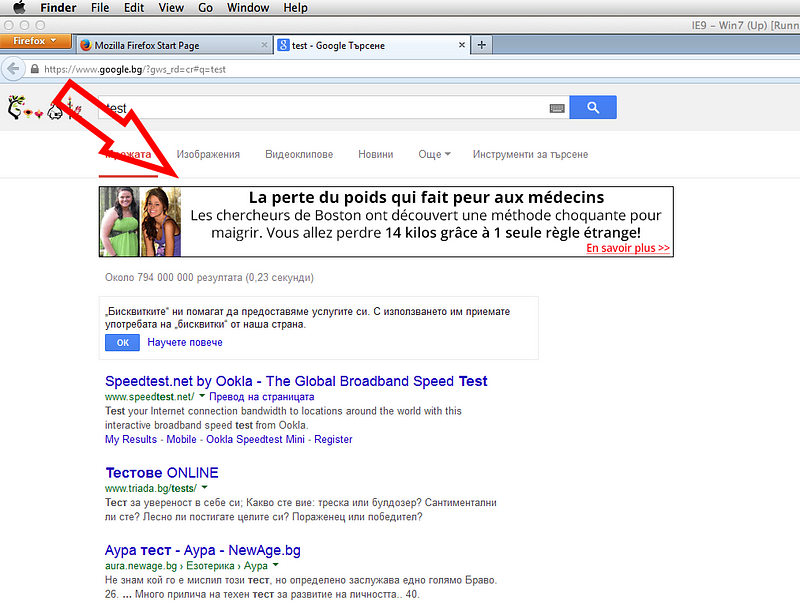Image resolution: width=800 pixels, height=611 pixels.
Task: Open the My Results sitelink
Action: pyautogui.click(x=131, y=439)
